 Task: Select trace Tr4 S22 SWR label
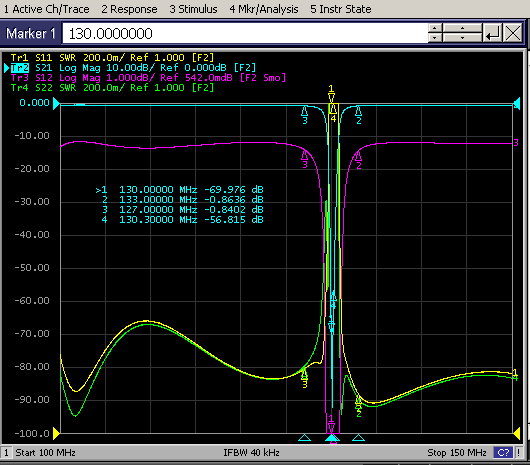pos(112,88)
